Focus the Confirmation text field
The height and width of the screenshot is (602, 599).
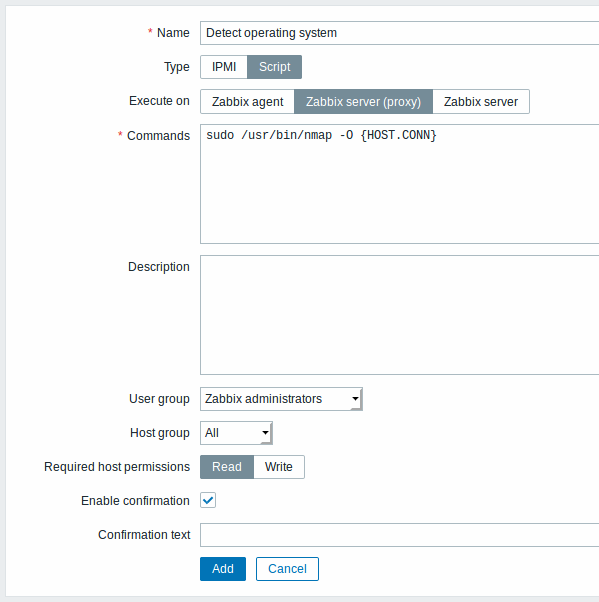coord(399,535)
